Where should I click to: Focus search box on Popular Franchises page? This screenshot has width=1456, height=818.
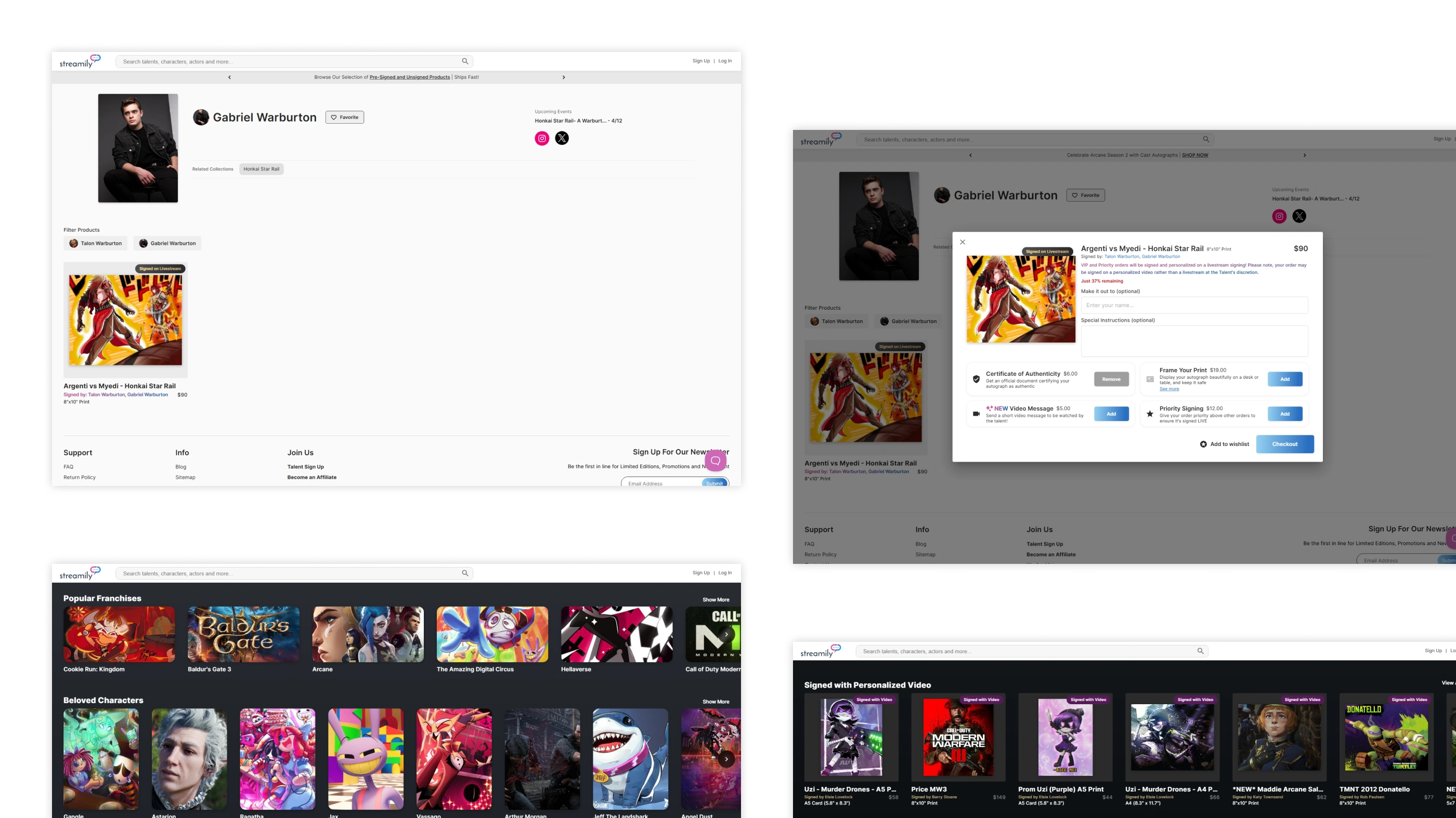(x=294, y=573)
